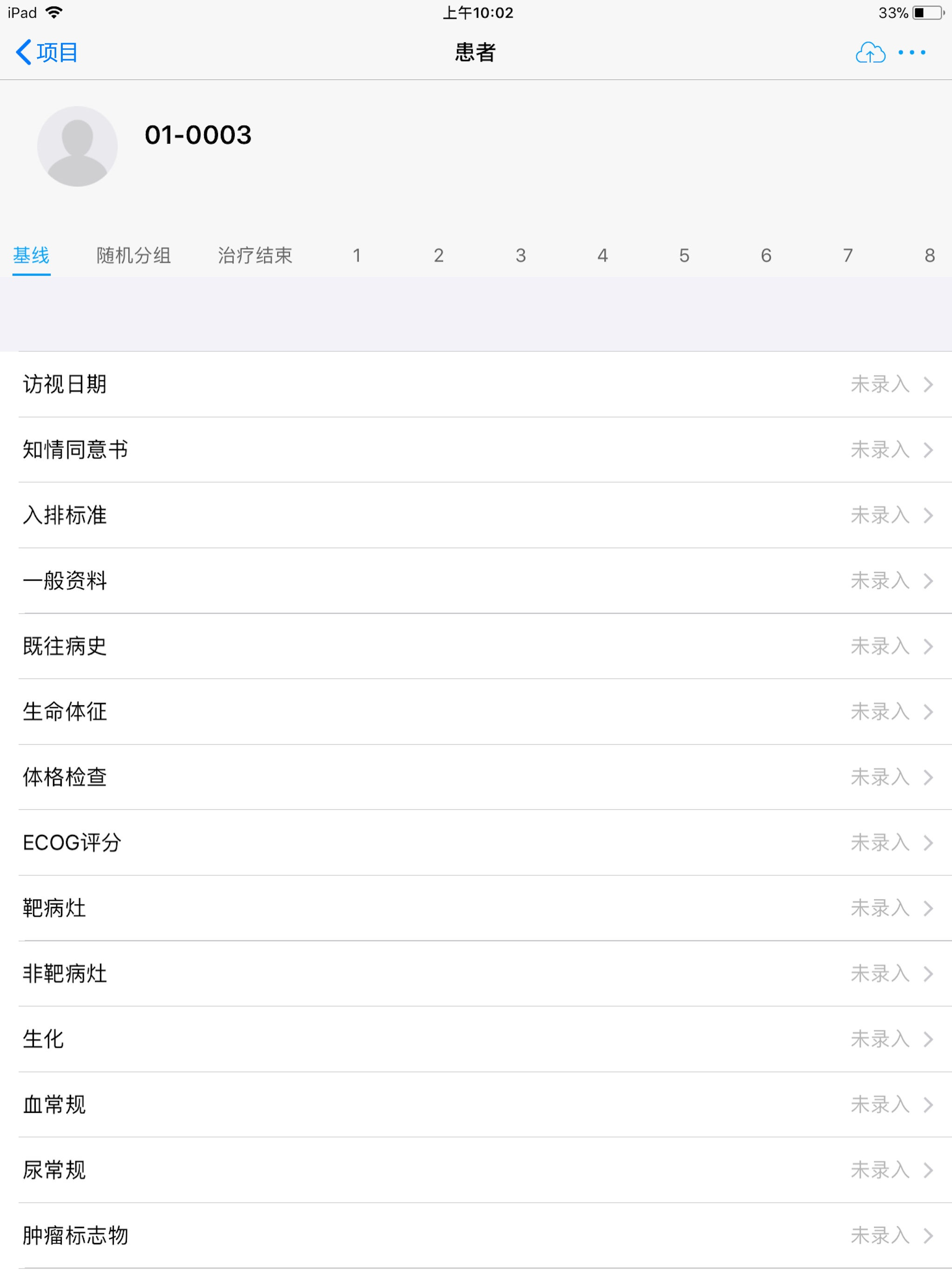
Task: Tap chevron on 非靶病灶 row
Action: tap(928, 973)
